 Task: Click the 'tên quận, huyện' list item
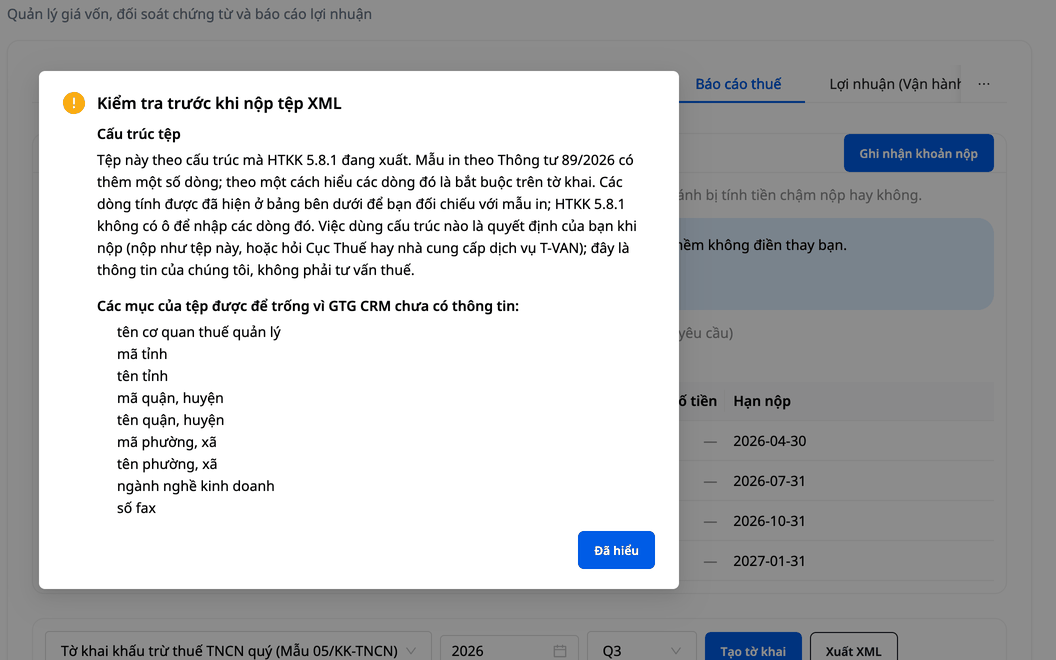click(170, 420)
